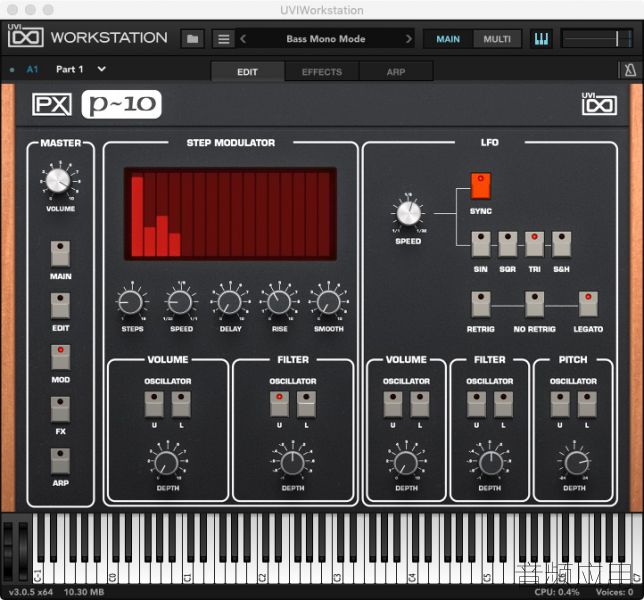Click the metronome icon
Viewport: 644px width, 600px height.
pos(630,70)
